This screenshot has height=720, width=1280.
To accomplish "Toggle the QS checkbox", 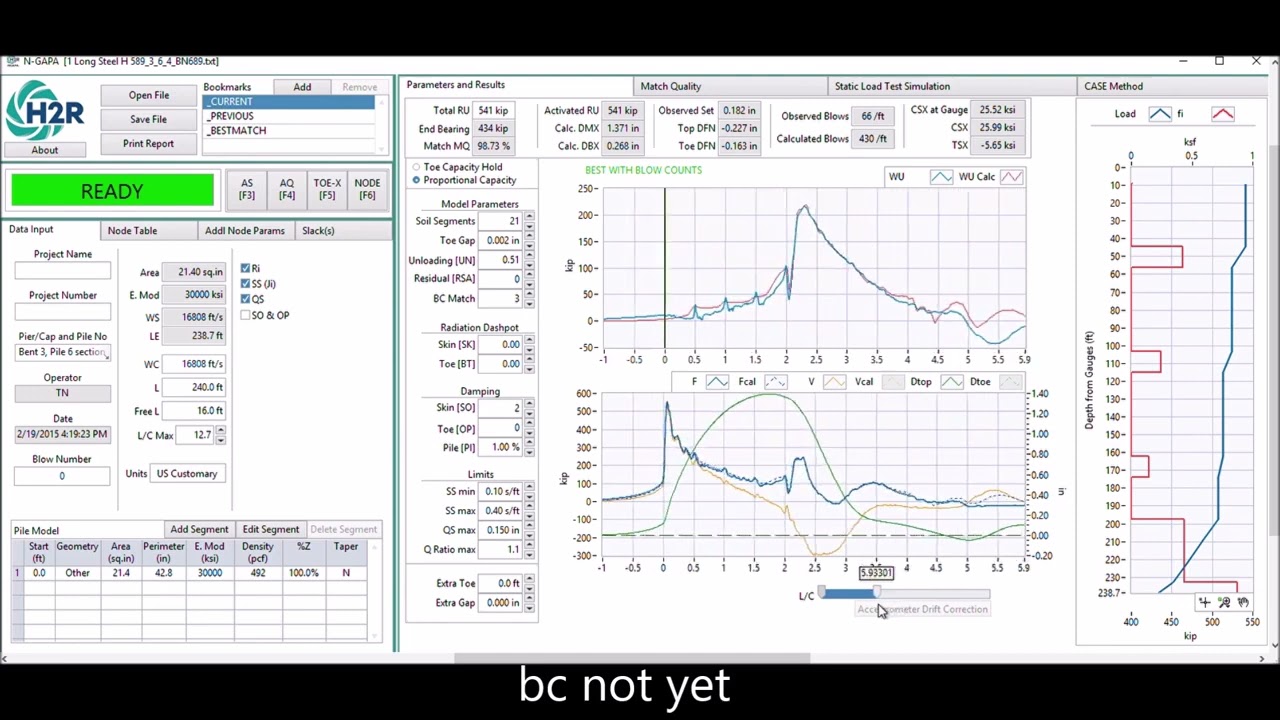I will click(245, 299).
